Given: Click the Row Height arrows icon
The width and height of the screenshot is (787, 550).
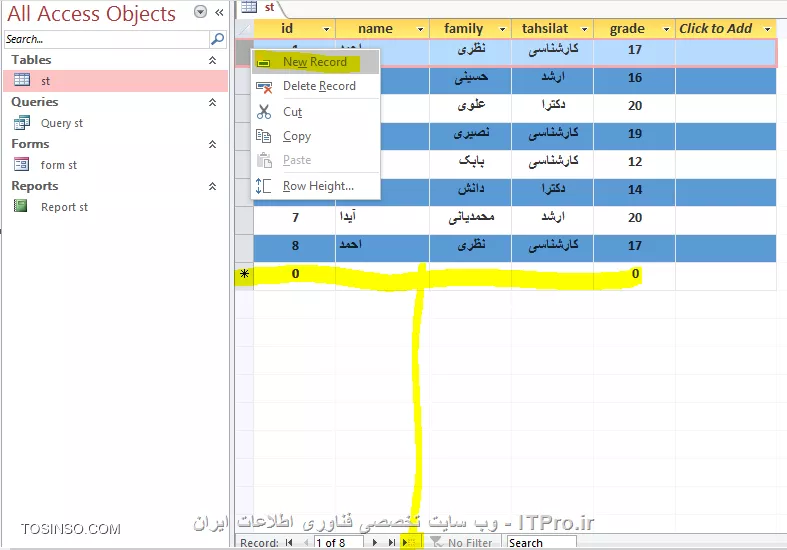Looking at the screenshot, I should [263, 186].
